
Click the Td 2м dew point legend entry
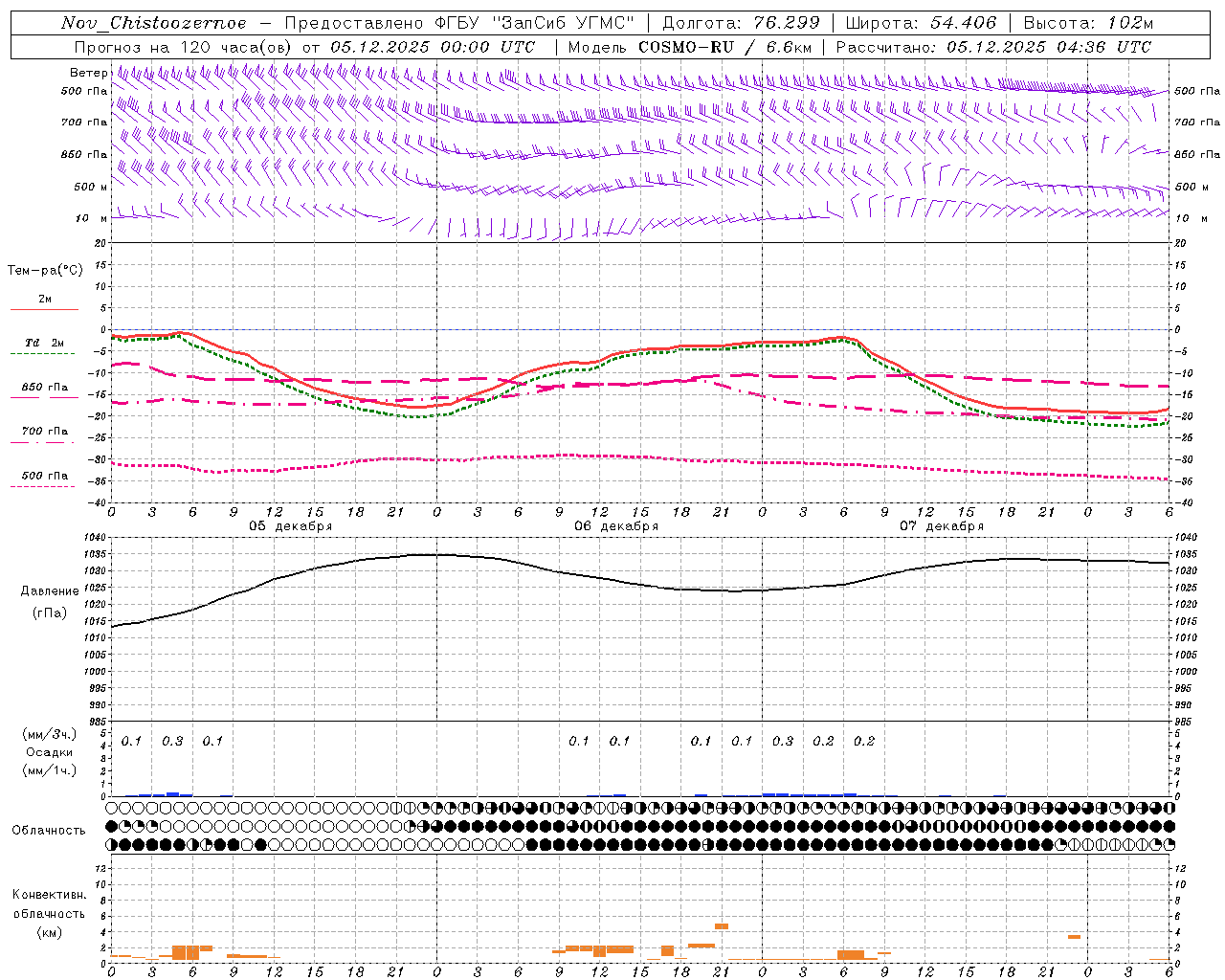click(x=44, y=346)
